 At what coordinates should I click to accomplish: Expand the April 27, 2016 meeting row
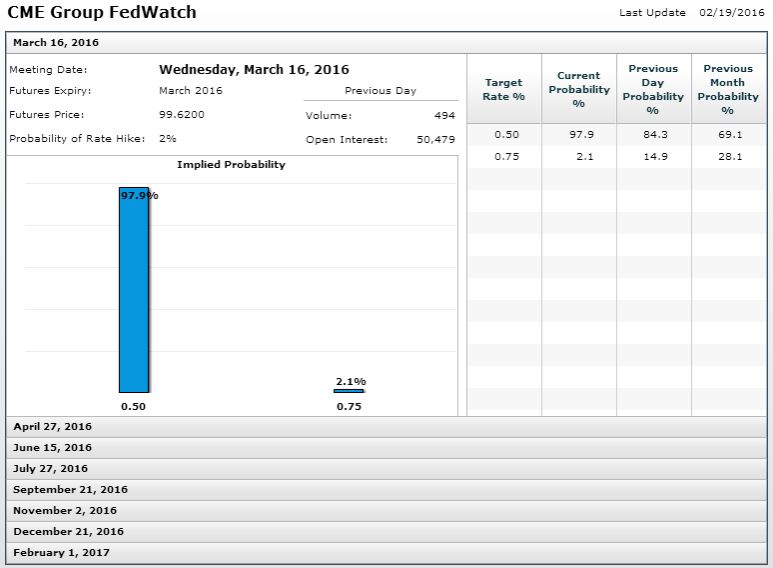52,427
